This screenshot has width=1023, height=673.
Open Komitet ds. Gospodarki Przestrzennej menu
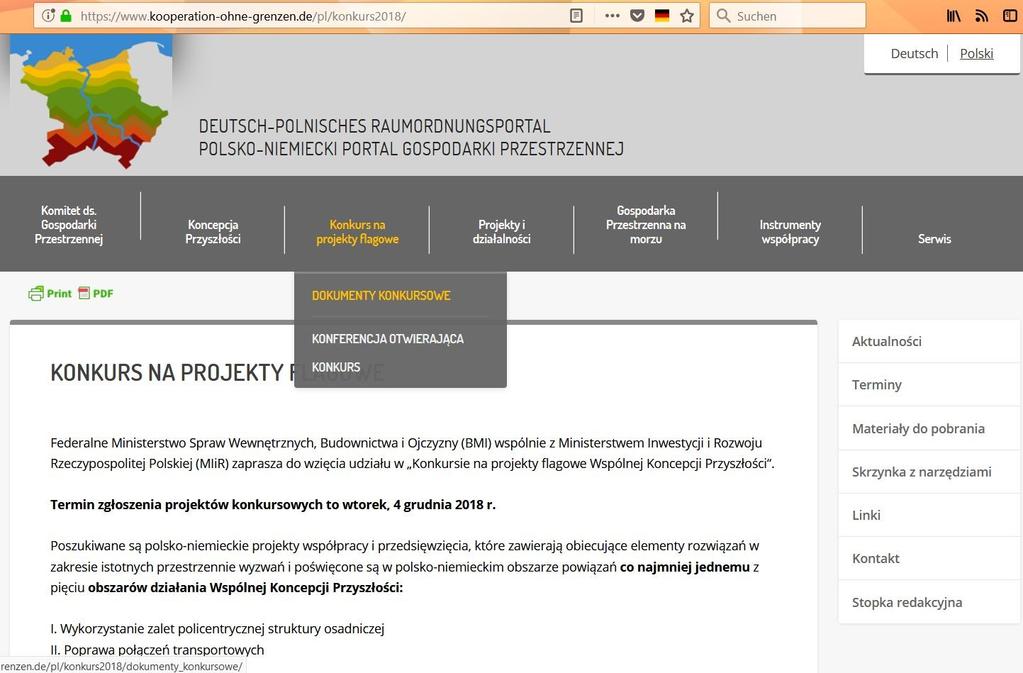[x=69, y=224]
